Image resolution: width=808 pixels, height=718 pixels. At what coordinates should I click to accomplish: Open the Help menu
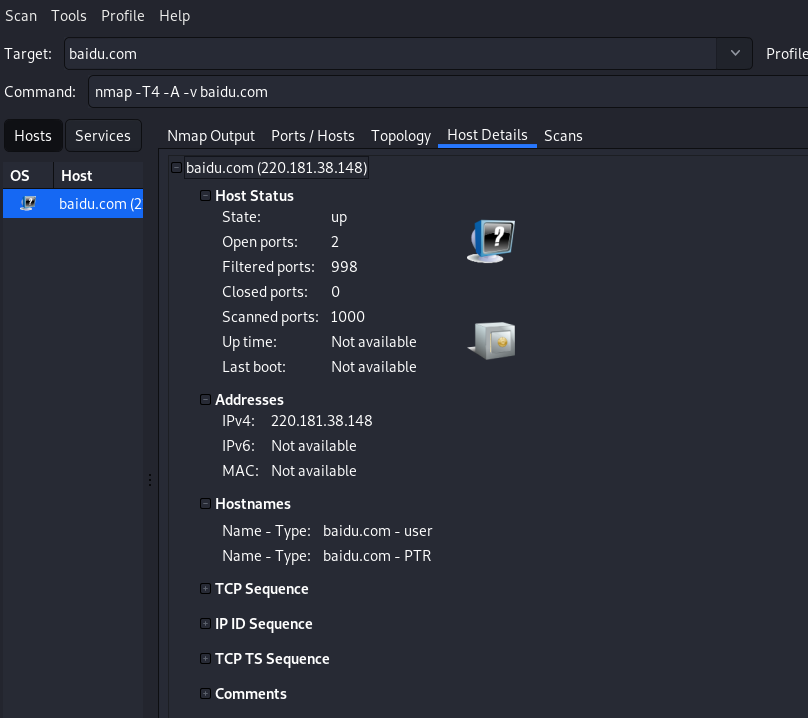174,16
